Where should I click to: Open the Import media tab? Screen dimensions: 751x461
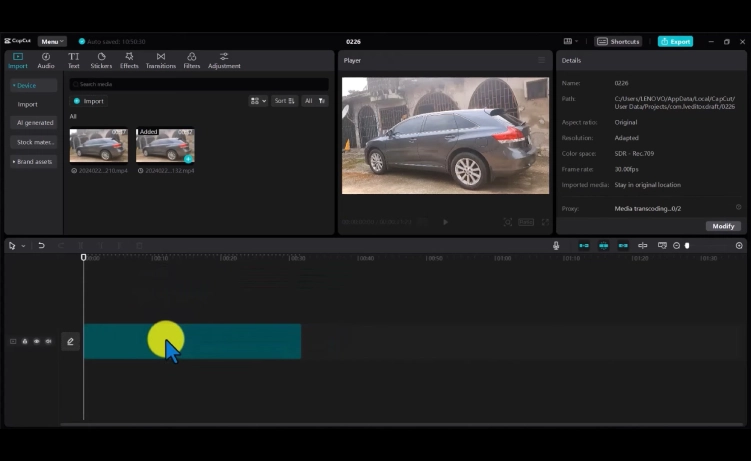(x=18, y=61)
